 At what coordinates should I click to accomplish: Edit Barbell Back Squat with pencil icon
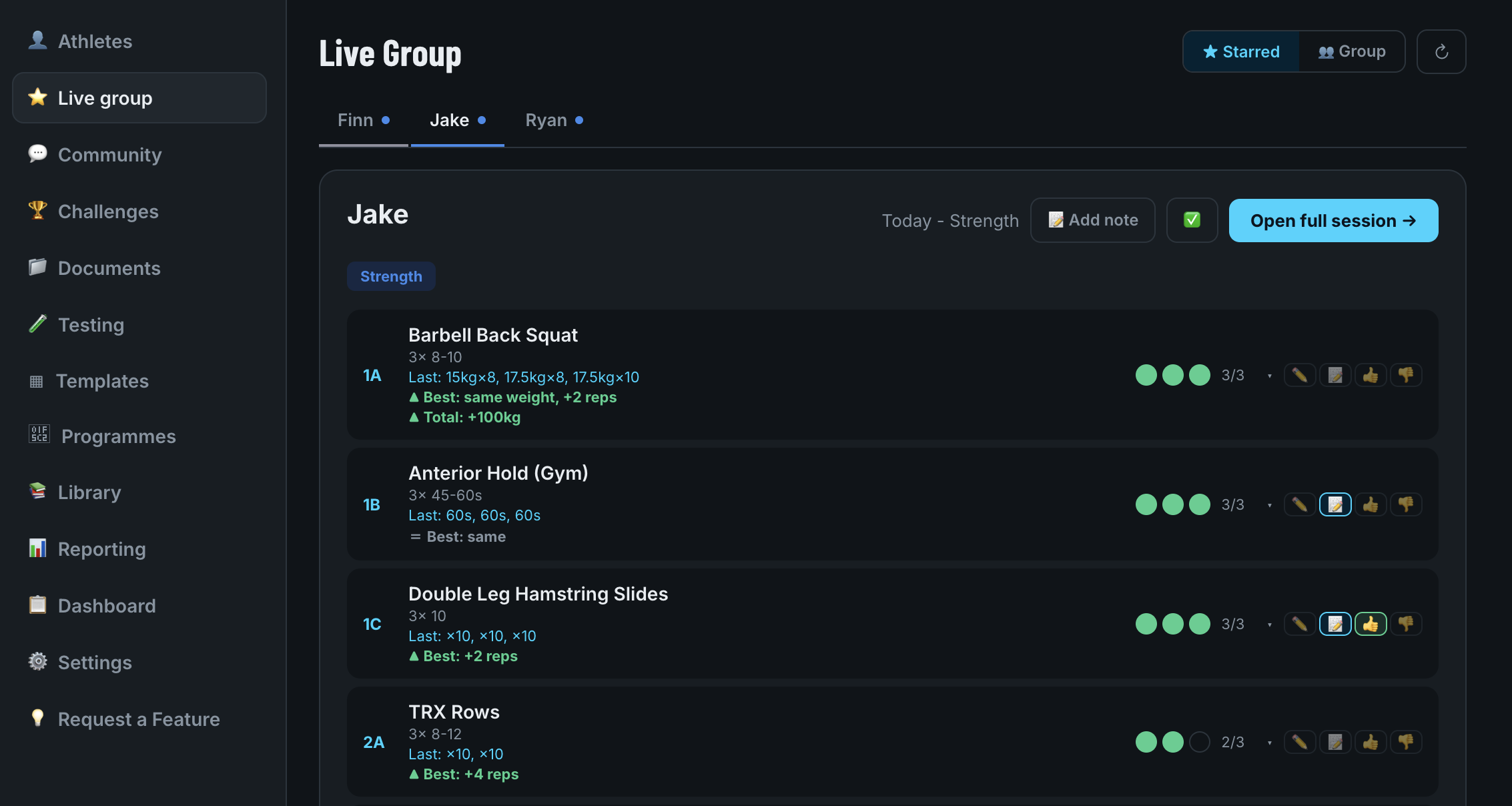[x=1299, y=375]
